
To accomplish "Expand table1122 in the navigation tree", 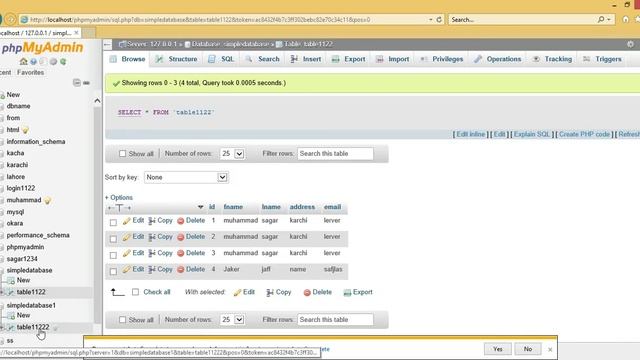I will [2, 292].
